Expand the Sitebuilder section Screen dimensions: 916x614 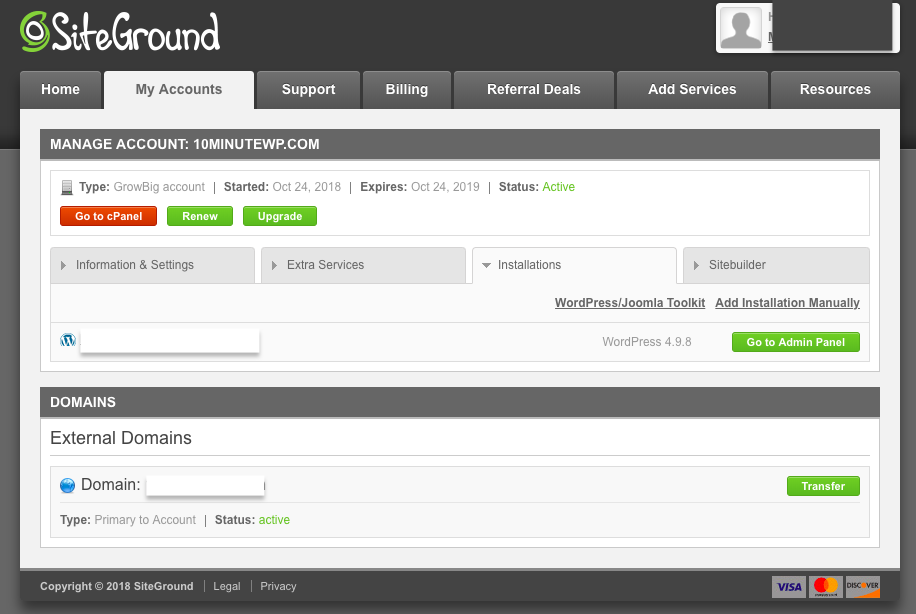[776, 265]
